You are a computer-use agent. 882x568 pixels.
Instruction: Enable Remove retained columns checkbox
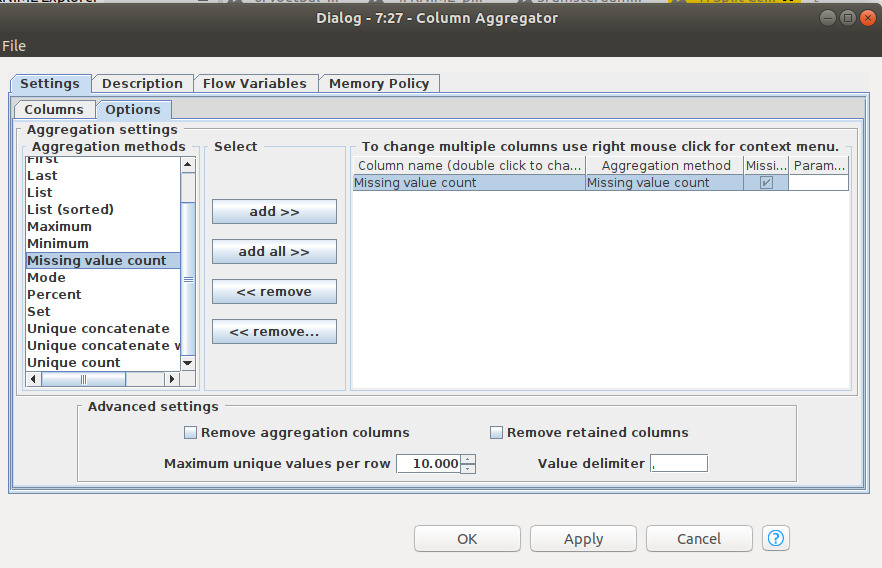(x=496, y=433)
